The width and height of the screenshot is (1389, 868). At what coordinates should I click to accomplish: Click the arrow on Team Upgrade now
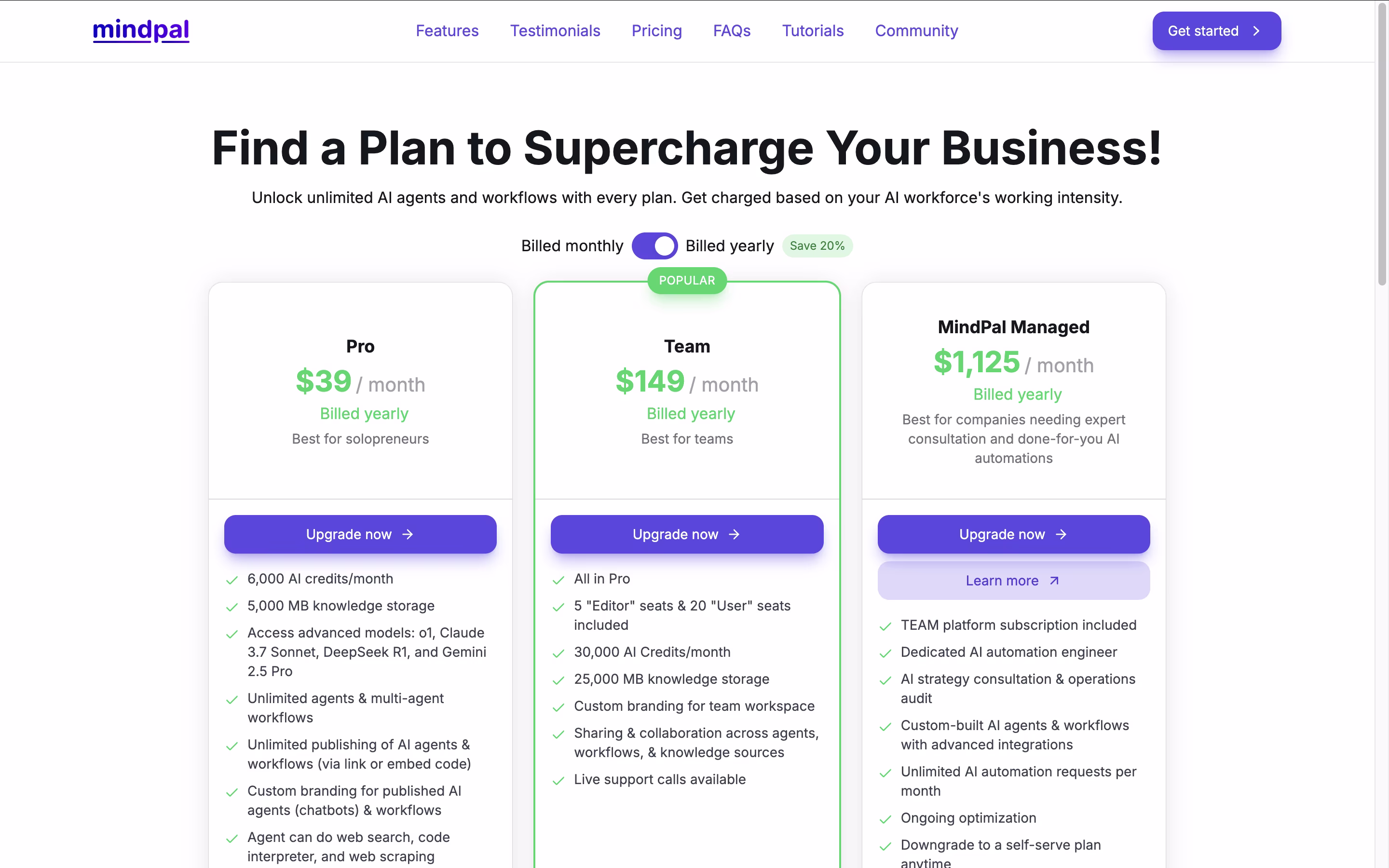734,534
